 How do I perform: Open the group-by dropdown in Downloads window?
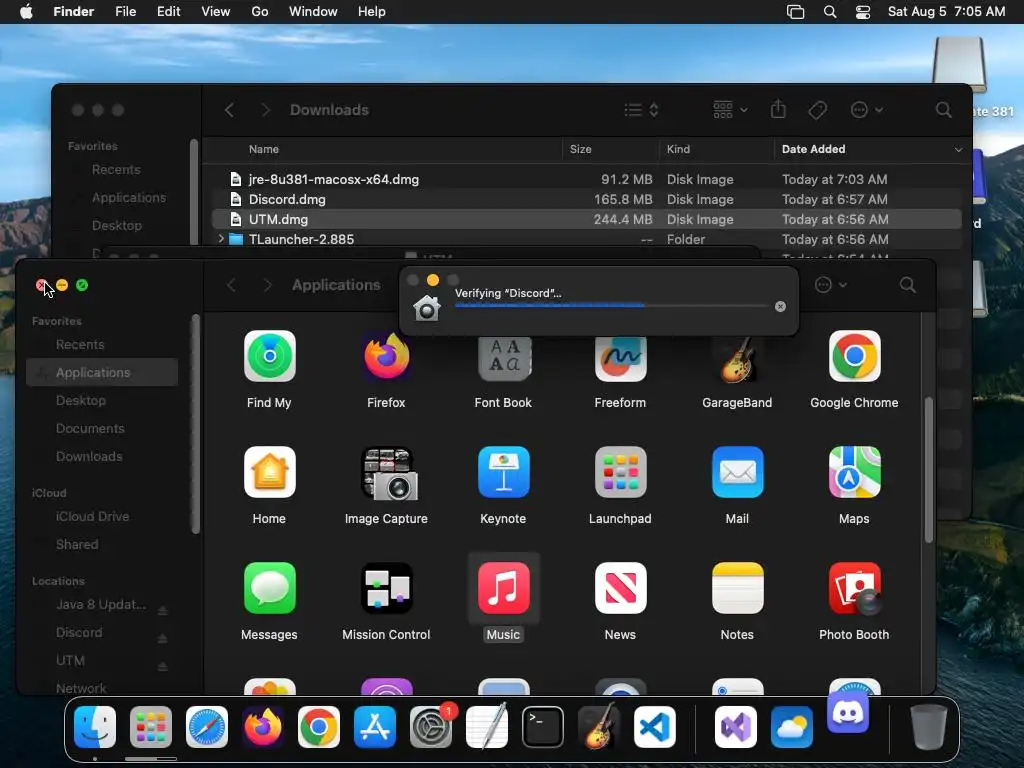(730, 110)
